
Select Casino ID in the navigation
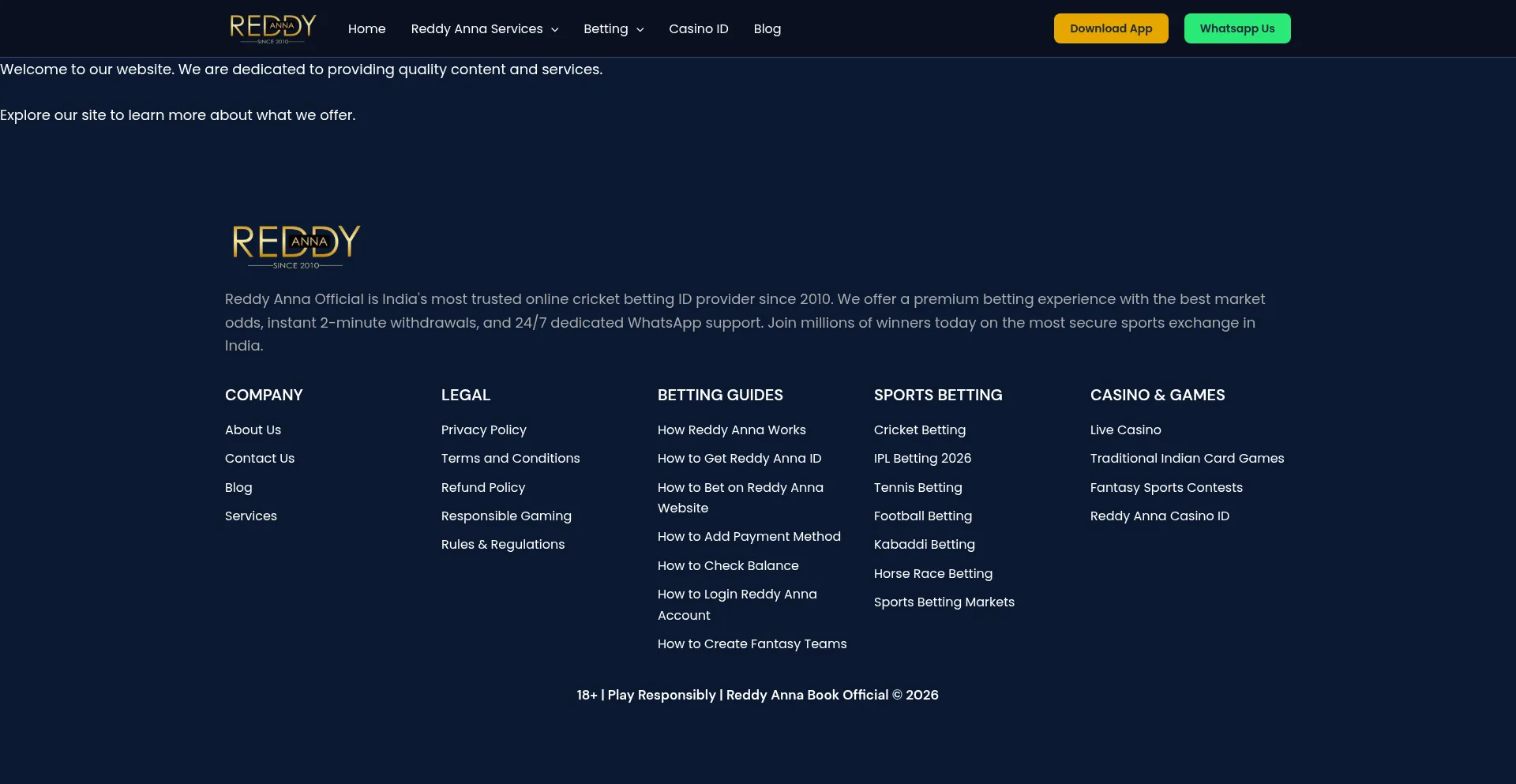point(699,28)
